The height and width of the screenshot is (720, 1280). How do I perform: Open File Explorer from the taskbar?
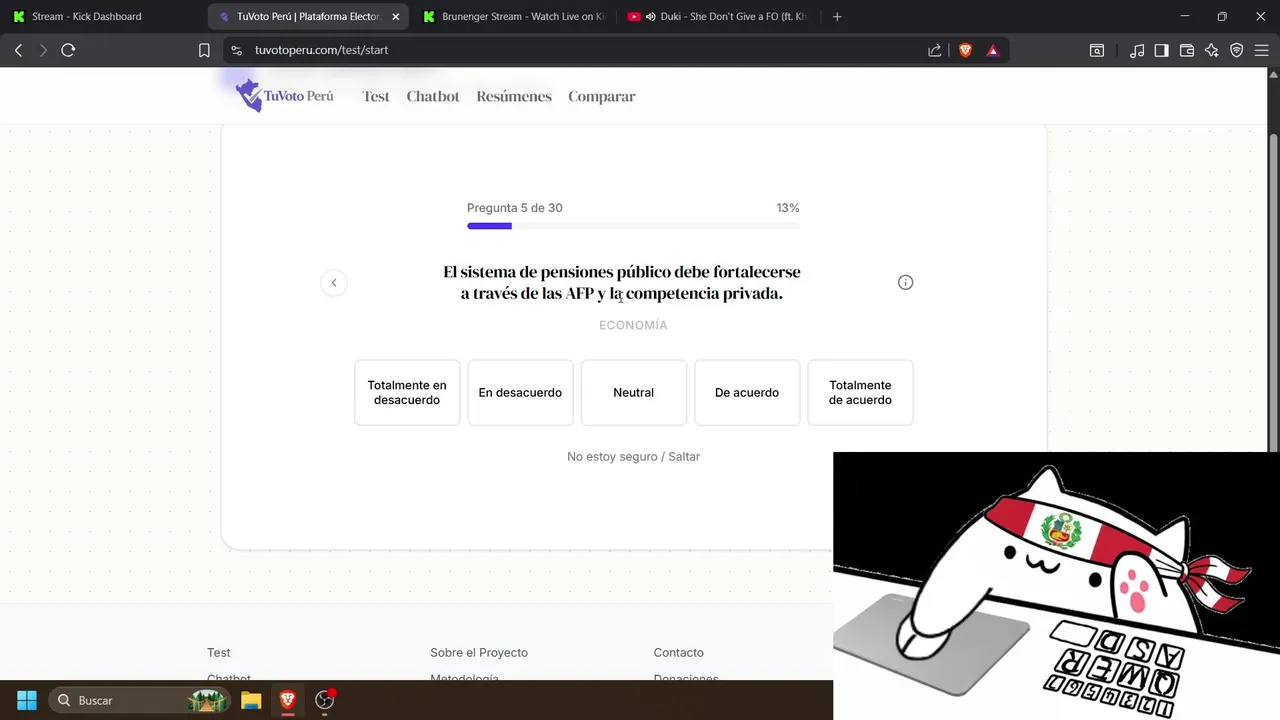tap(251, 700)
